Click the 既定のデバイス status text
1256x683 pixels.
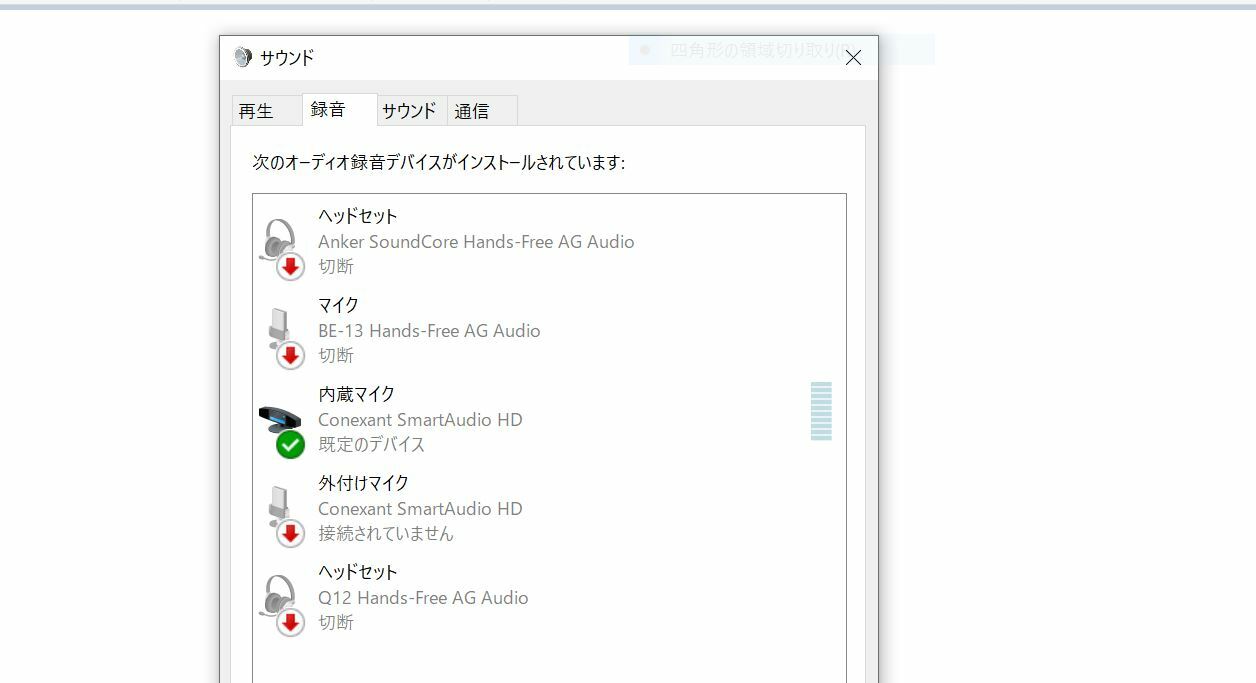pyautogui.click(x=371, y=444)
